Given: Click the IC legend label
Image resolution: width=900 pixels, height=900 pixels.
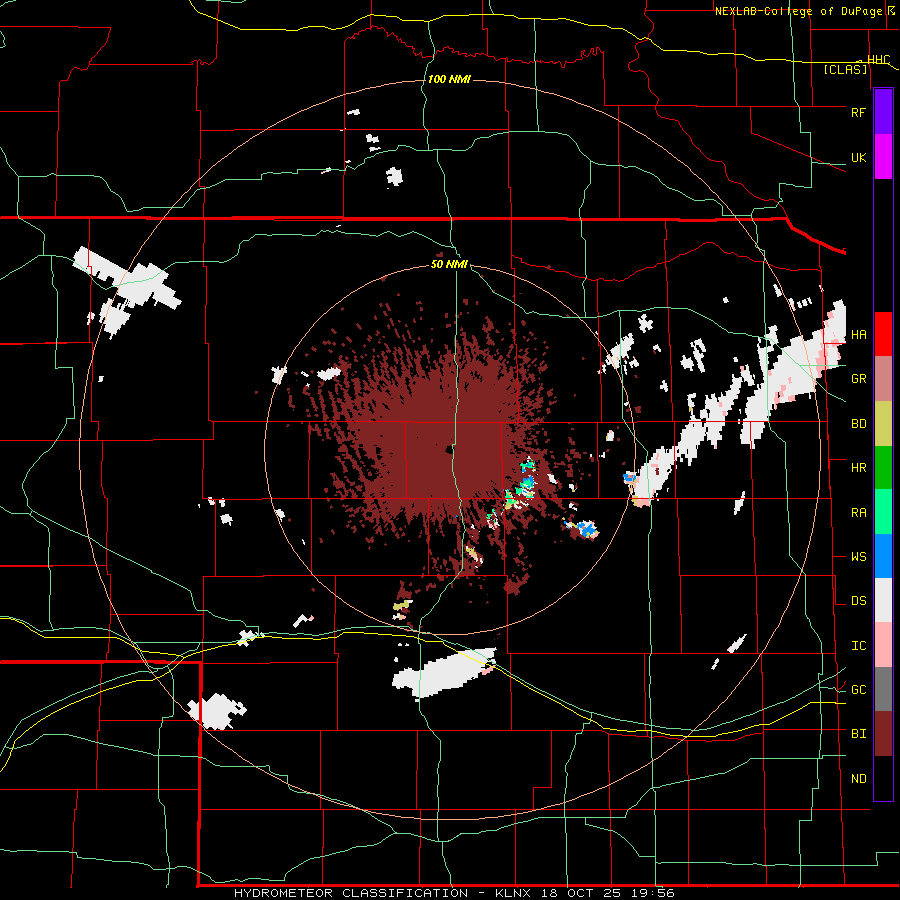Looking at the screenshot, I should point(858,646).
